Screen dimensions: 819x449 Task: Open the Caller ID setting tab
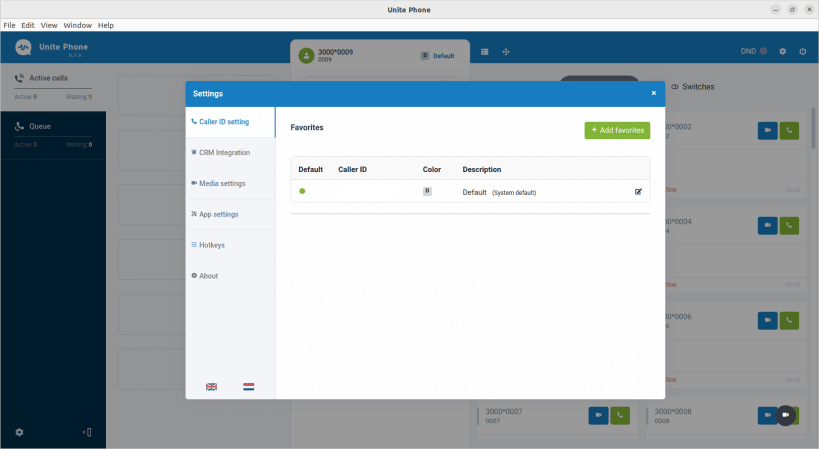230,122
